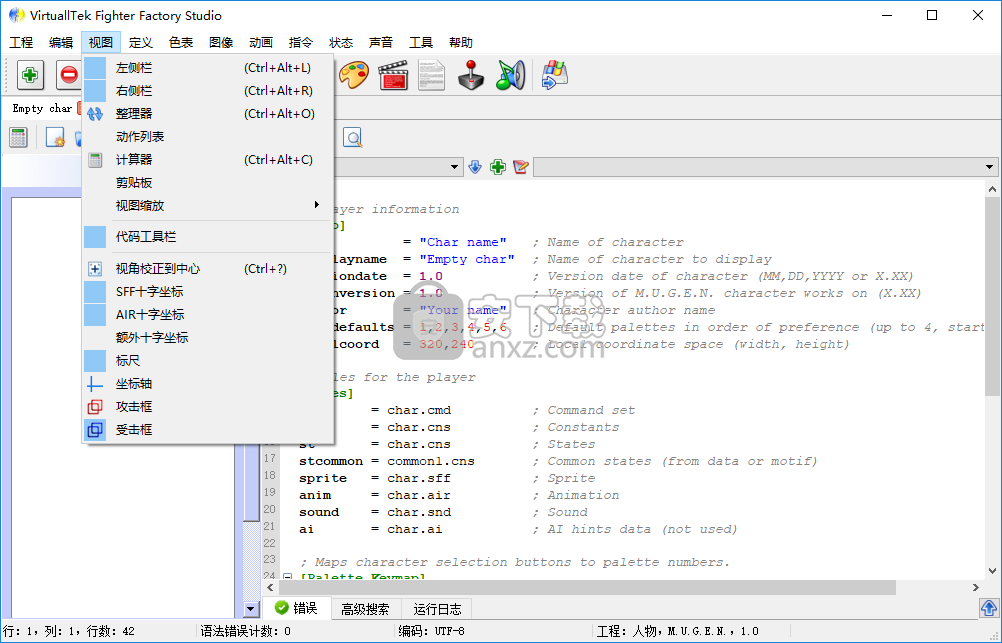Open the wide right combo box dropdown above the code editor
This screenshot has width=1002, height=643.
coord(989,167)
